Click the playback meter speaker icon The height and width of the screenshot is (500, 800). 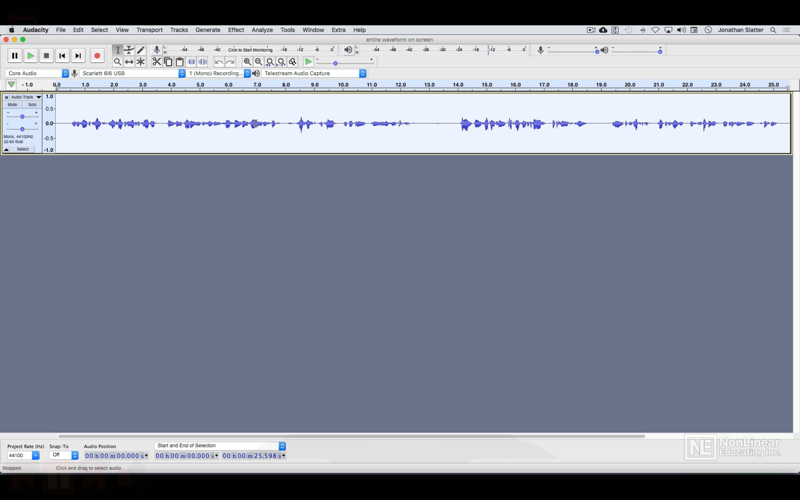[x=348, y=49]
